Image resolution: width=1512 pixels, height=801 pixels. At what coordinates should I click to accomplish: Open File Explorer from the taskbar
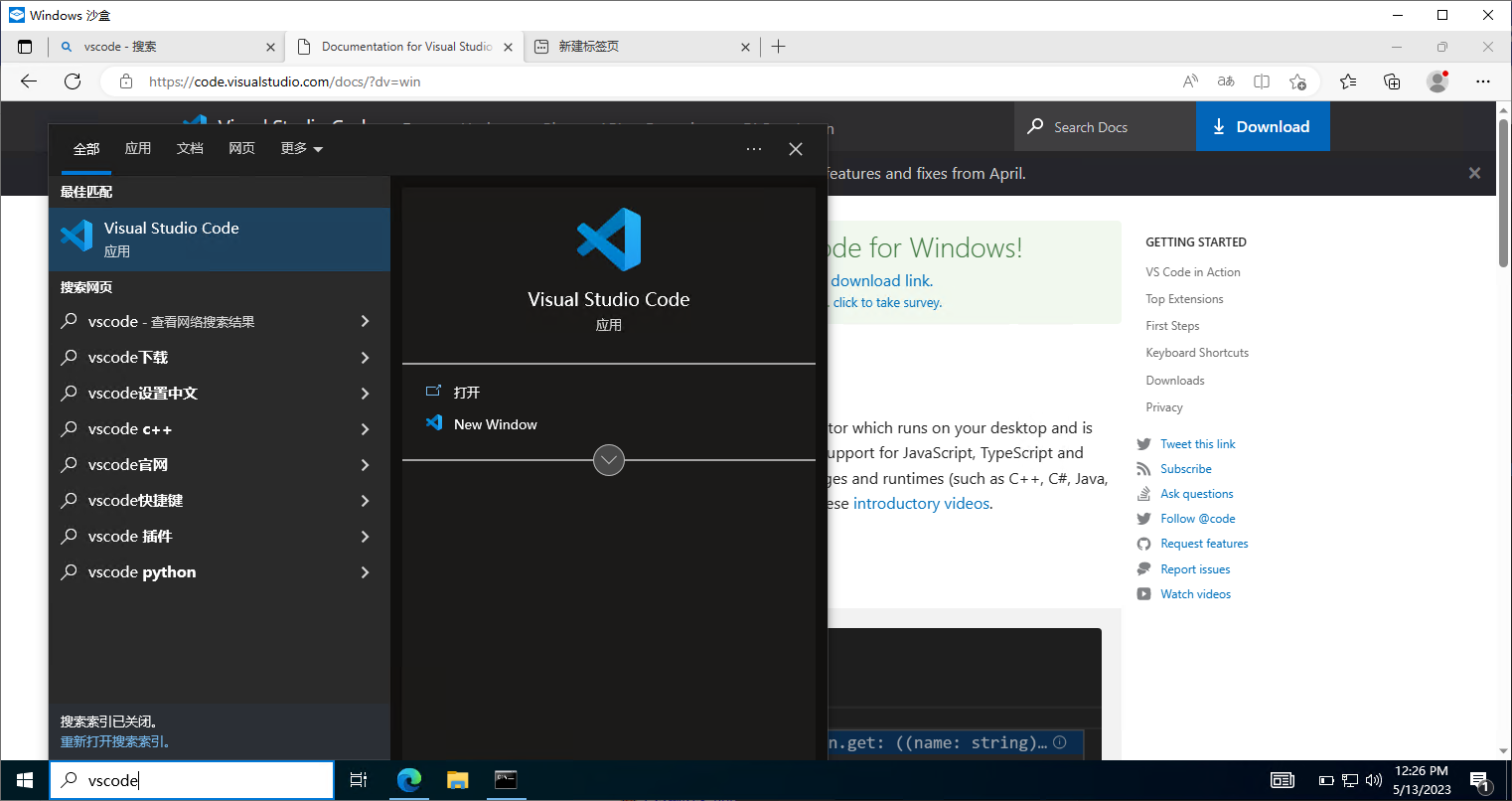click(x=457, y=780)
